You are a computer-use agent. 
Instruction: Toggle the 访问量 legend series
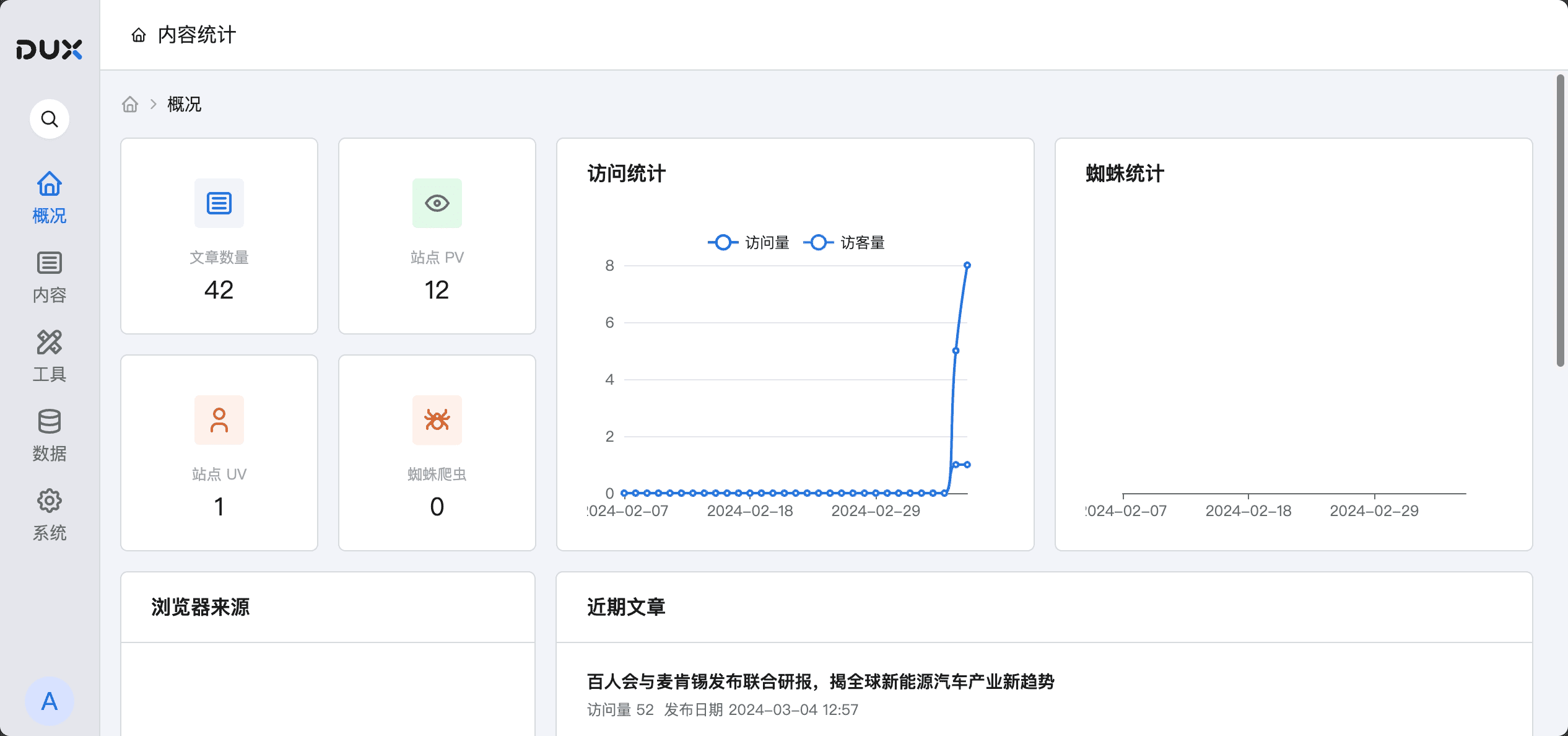[x=749, y=242]
